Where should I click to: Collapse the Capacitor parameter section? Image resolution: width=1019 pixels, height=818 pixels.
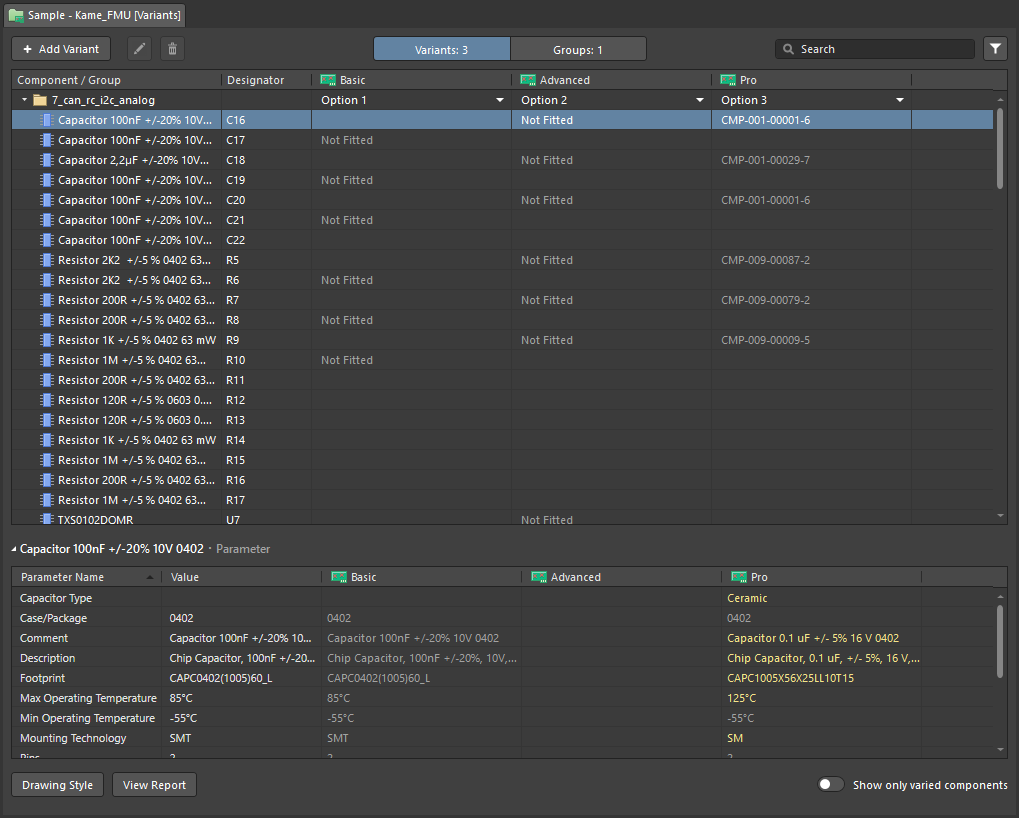[x=14, y=549]
